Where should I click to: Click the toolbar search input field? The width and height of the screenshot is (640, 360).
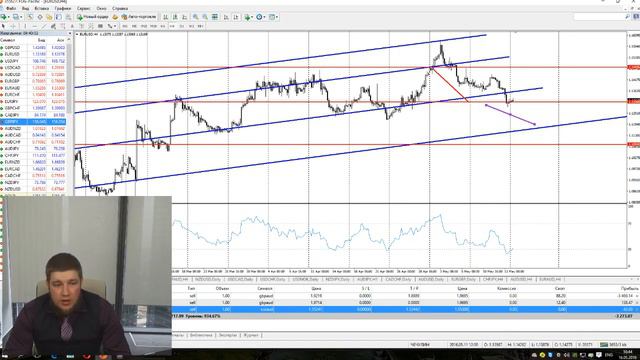click(599, 17)
